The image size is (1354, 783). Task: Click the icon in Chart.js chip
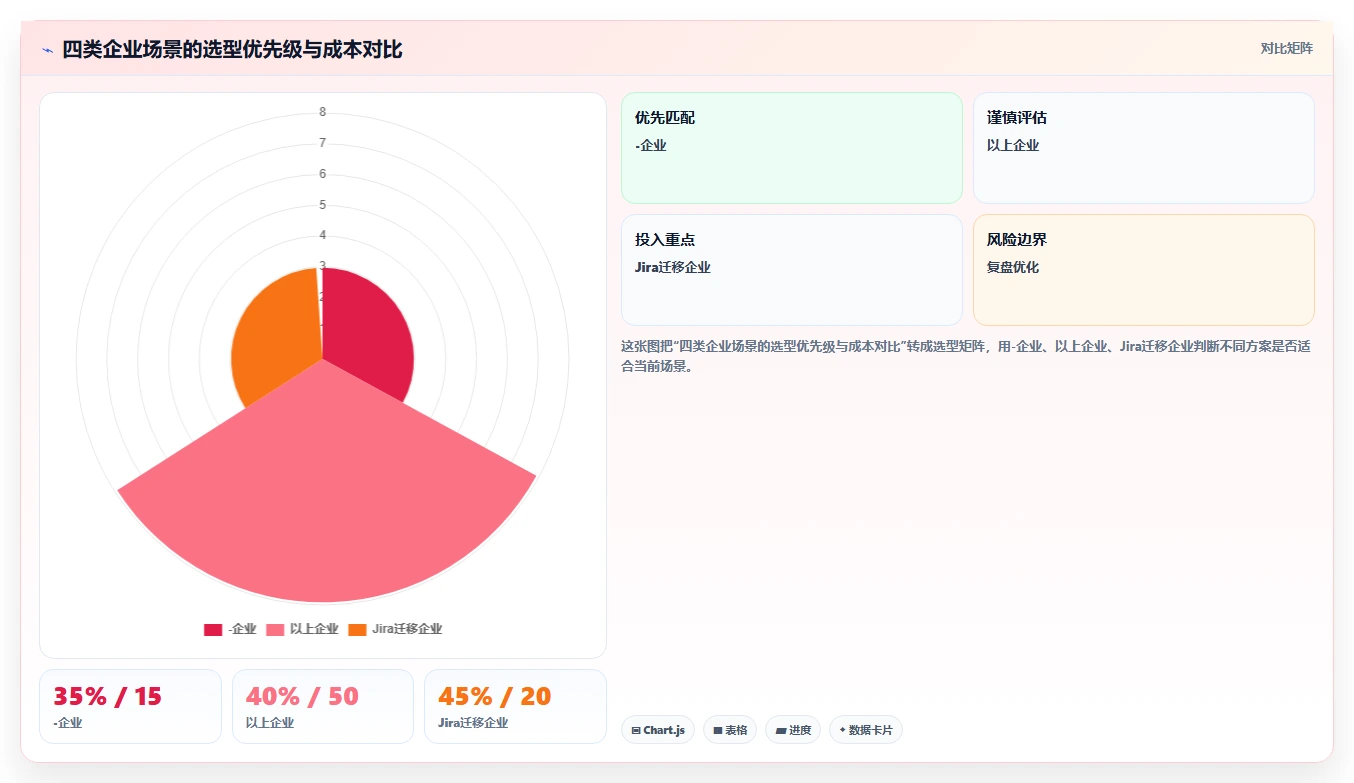click(636, 731)
